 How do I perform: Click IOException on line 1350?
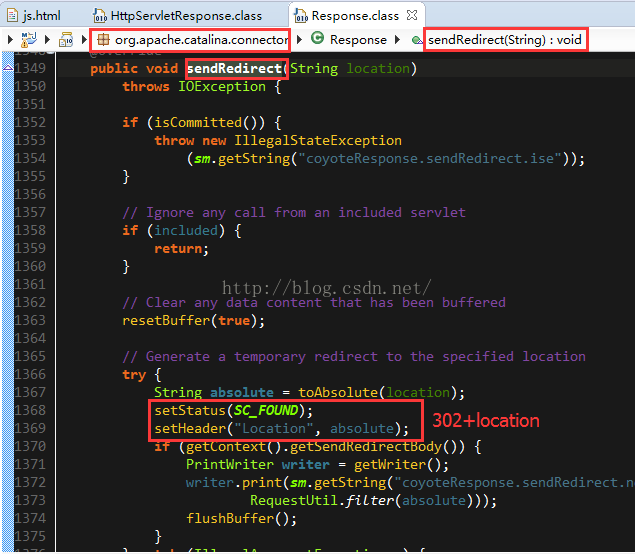click(222, 87)
